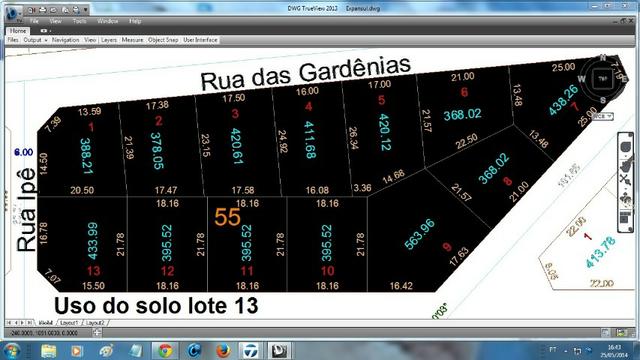
Task: Click lot area text 433.99
Action: 93,241
